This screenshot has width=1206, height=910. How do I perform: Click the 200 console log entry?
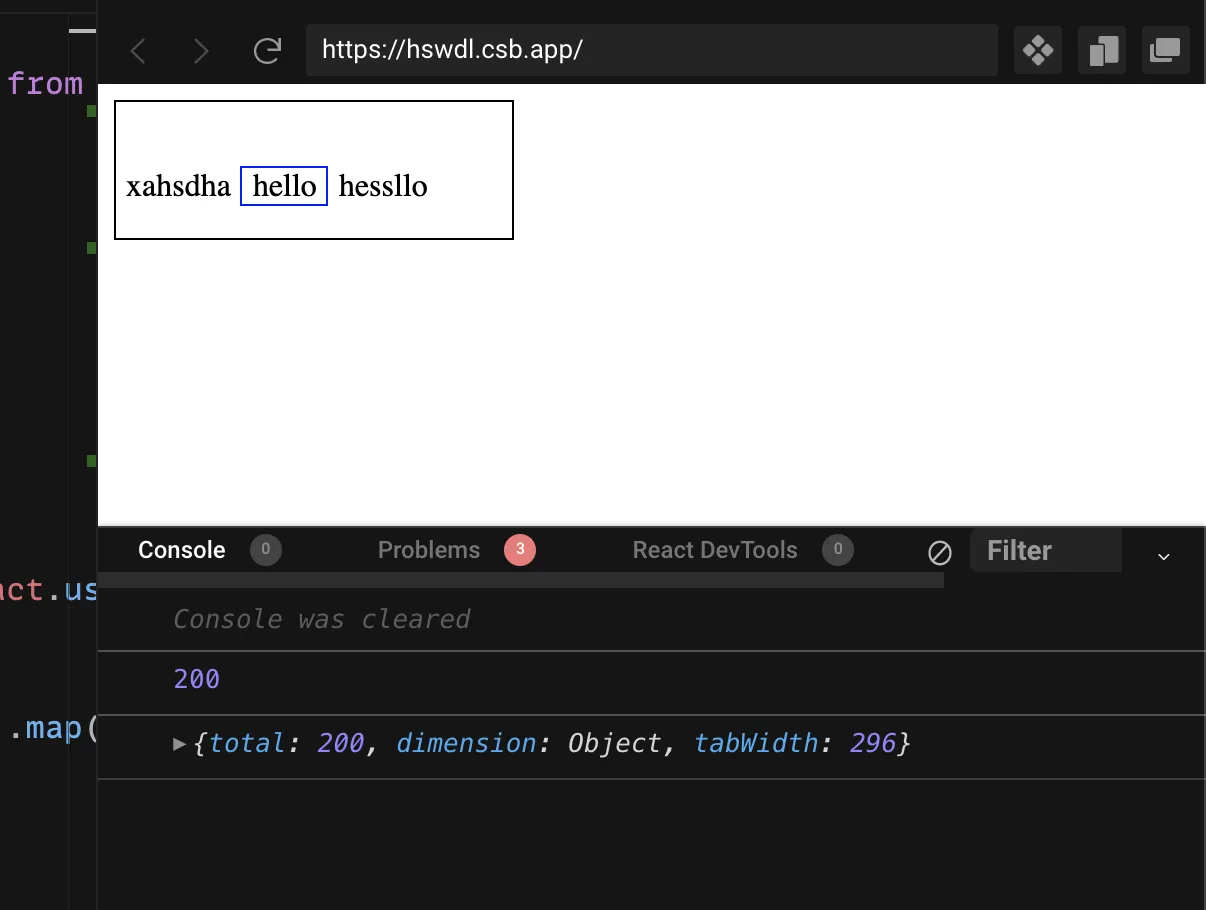pyautogui.click(x=197, y=680)
